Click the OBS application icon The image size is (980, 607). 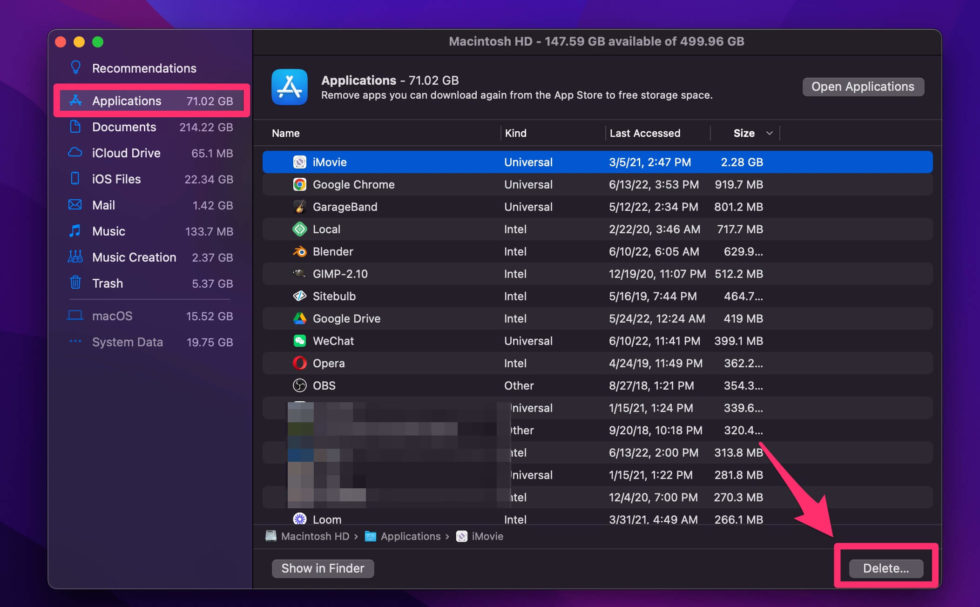click(x=299, y=385)
